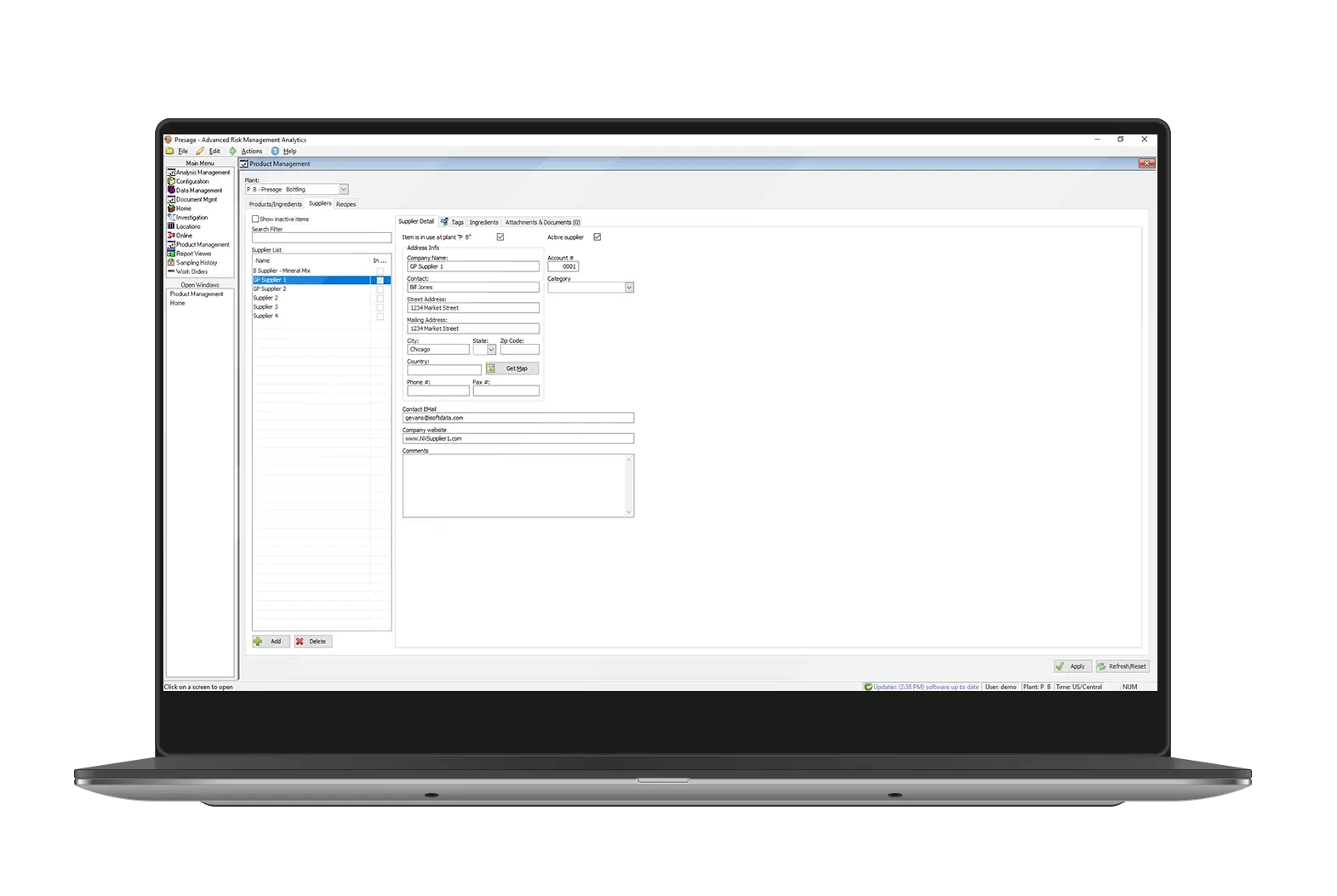Open Data Management in the Main Menu

click(x=195, y=191)
